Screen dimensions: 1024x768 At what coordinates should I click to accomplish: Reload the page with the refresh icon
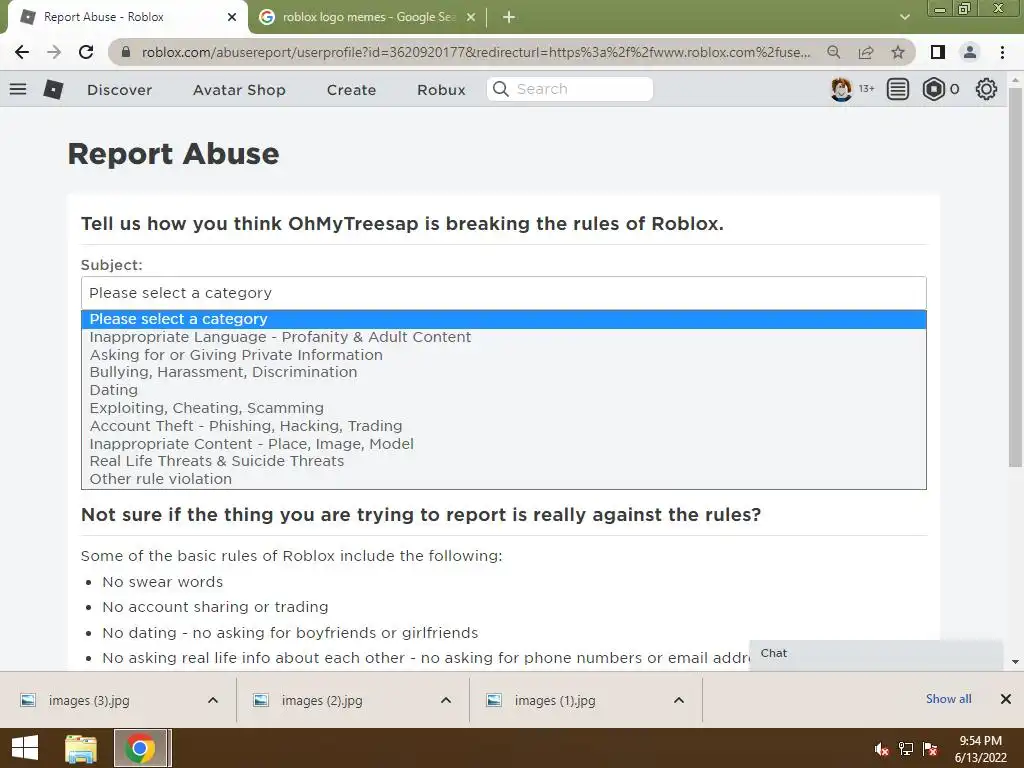coord(86,52)
